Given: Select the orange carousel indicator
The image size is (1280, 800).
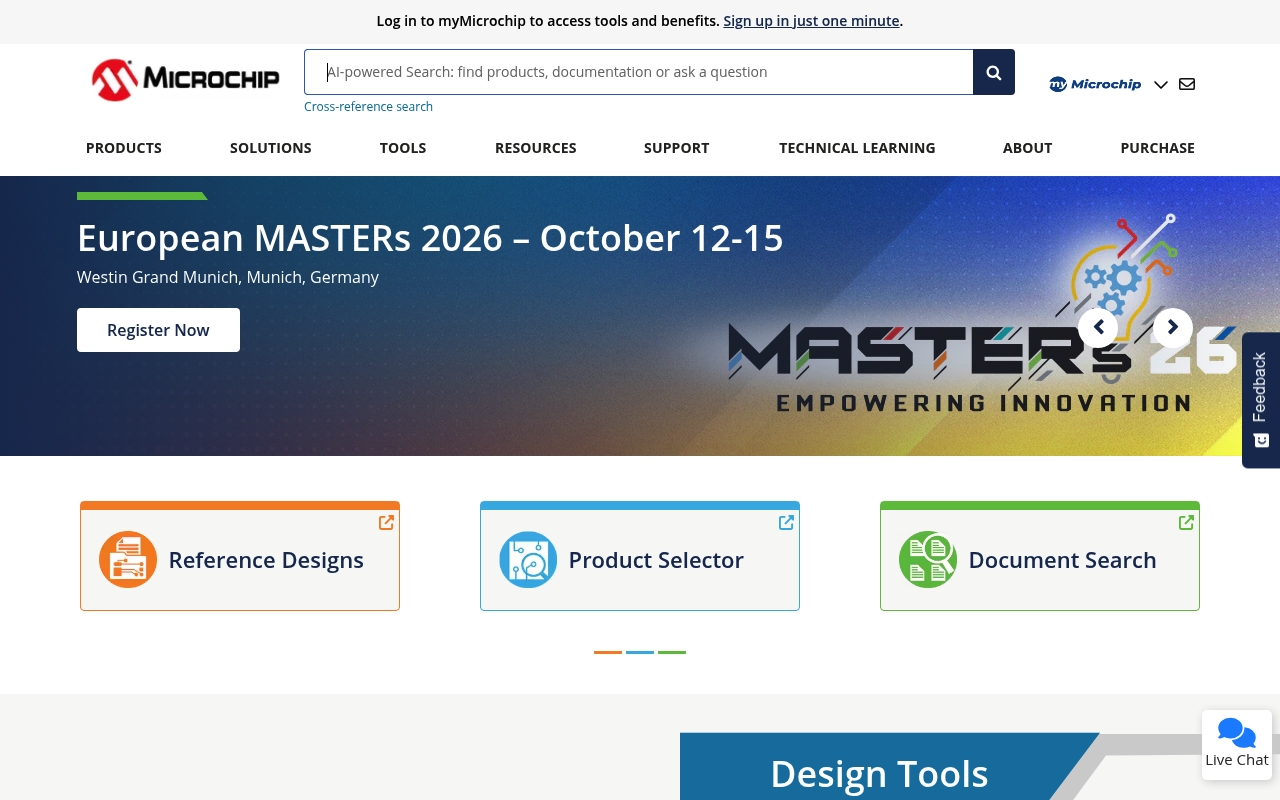Looking at the screenshot, I should [x=608, y=652].
